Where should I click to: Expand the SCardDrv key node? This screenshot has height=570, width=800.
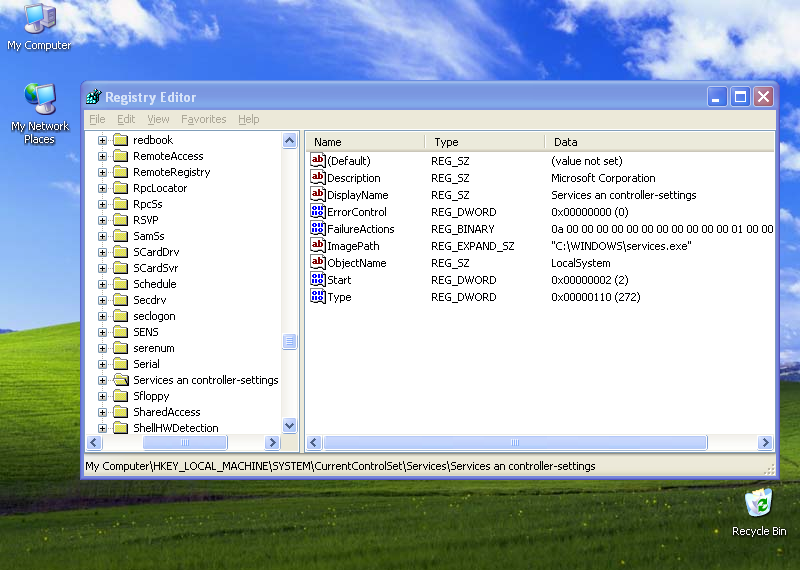[x=103, y=252]
